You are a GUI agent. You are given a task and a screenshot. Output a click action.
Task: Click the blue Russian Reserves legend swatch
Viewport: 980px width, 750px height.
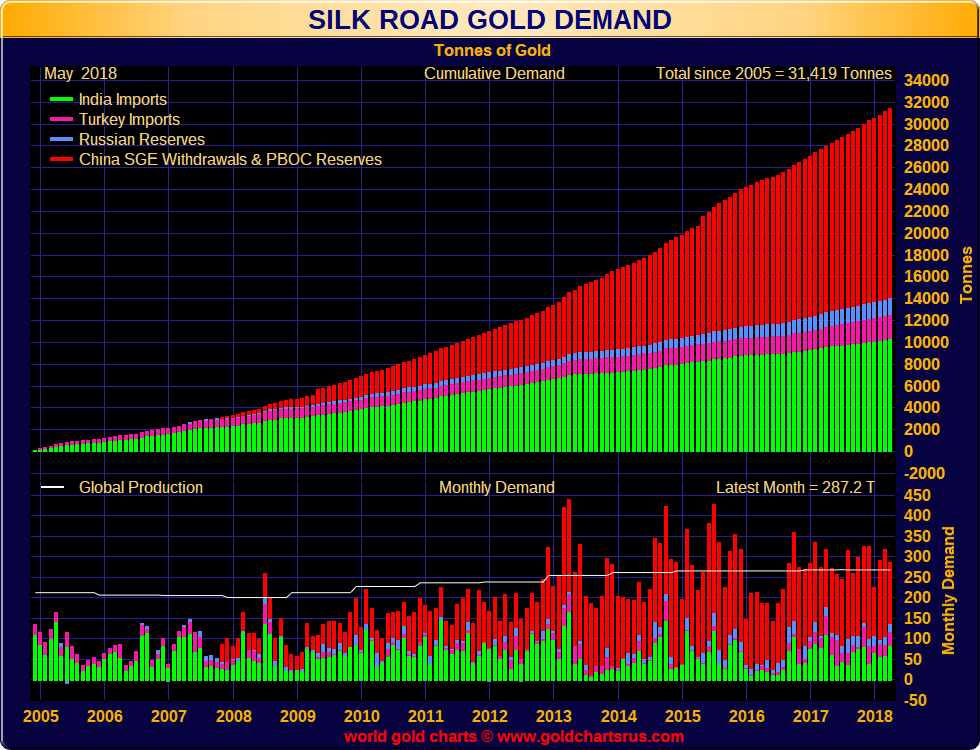point(61,140)
